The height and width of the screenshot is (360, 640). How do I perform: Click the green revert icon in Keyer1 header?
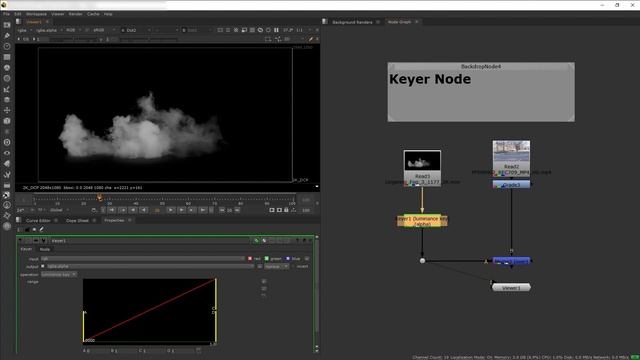[256, 241]
